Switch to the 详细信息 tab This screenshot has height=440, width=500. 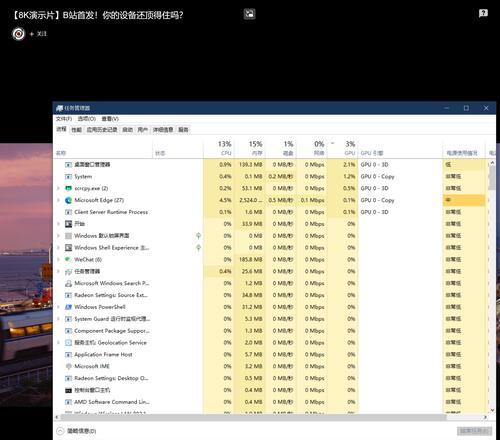pos(163,130)
